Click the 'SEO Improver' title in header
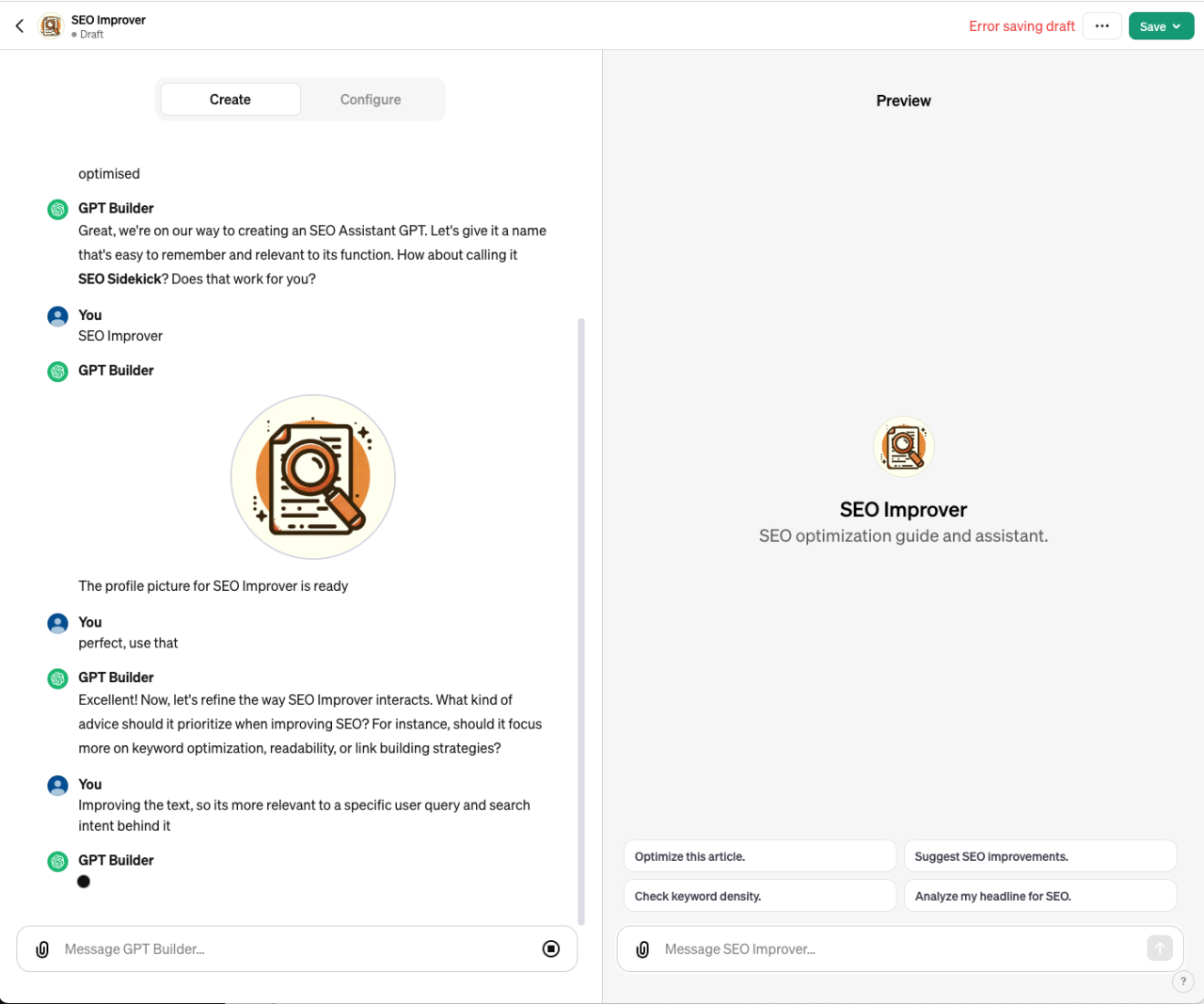Screen dimensions: 1204x1004 pos(108,20)
